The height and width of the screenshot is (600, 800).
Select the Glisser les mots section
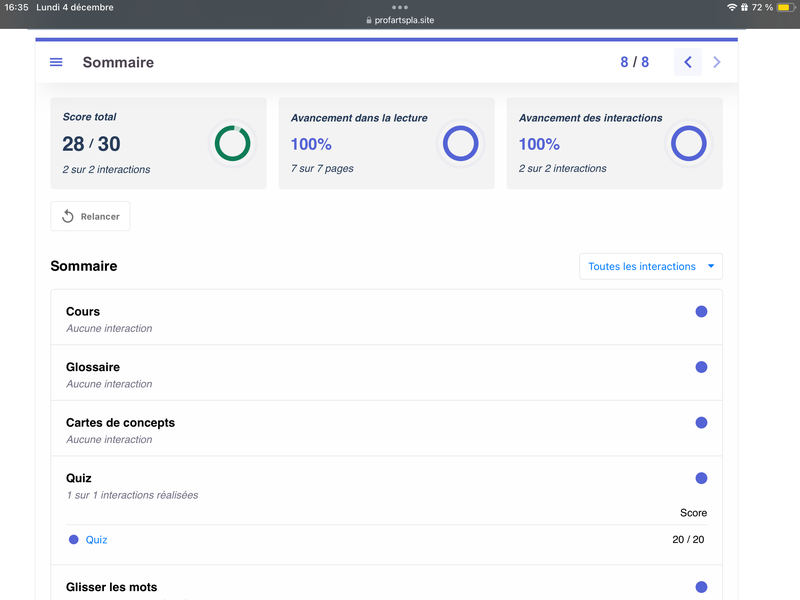pos(112,587)
